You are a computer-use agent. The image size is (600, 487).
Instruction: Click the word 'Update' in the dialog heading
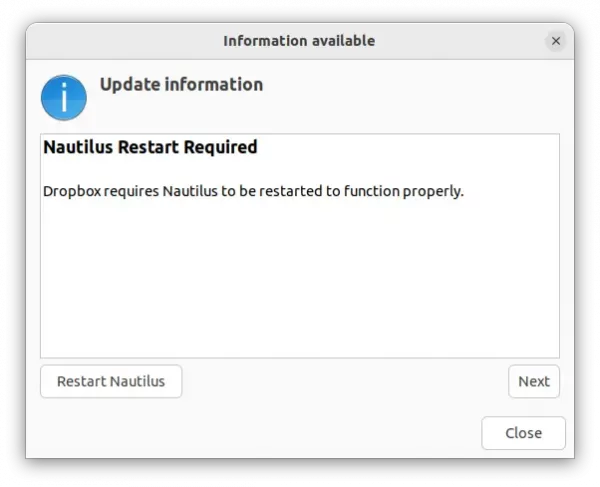pyautogui.click(x=129, y=85)
